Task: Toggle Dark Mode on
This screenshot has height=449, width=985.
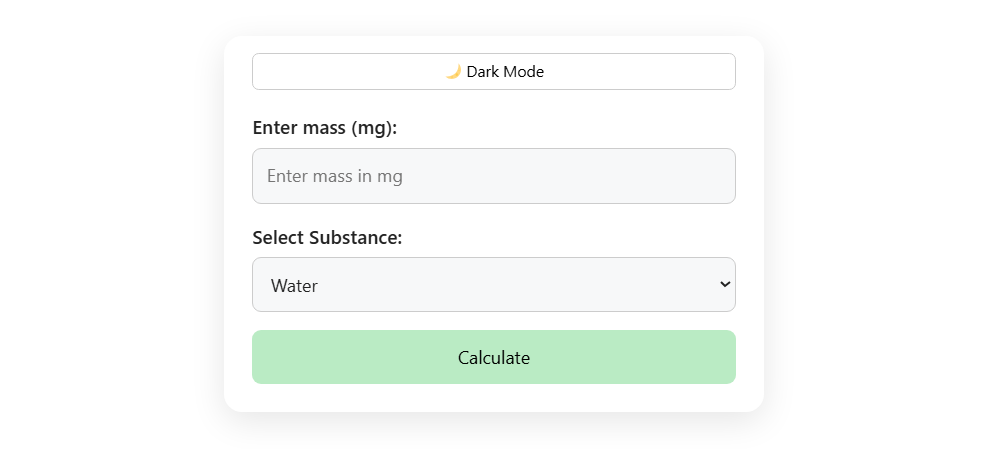Action: (x=494, y=72)
